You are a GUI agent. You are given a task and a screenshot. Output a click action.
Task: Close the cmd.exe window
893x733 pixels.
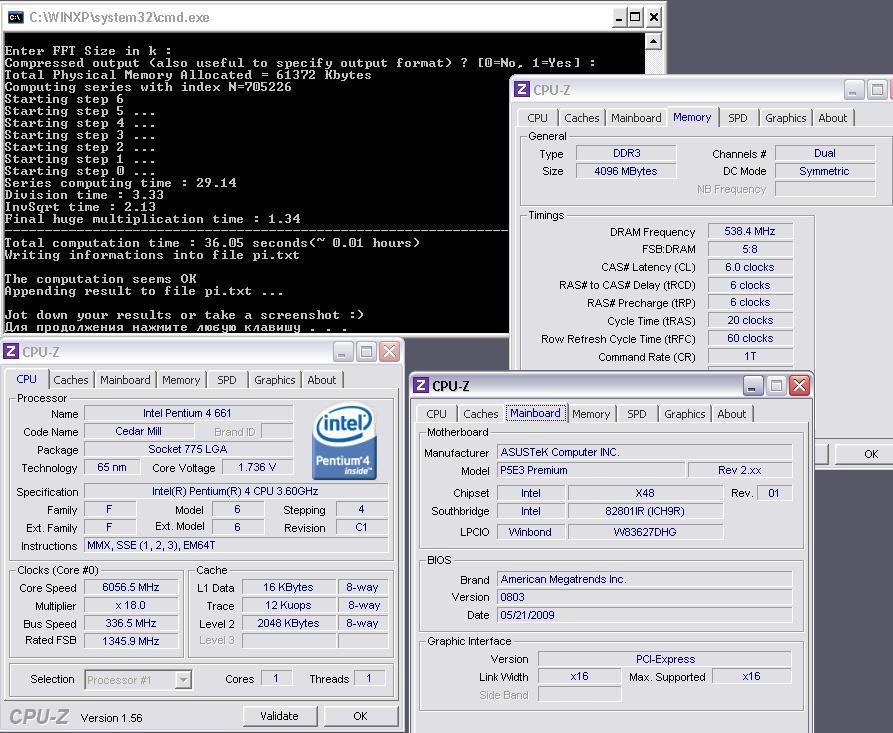(x=654, y=18)
